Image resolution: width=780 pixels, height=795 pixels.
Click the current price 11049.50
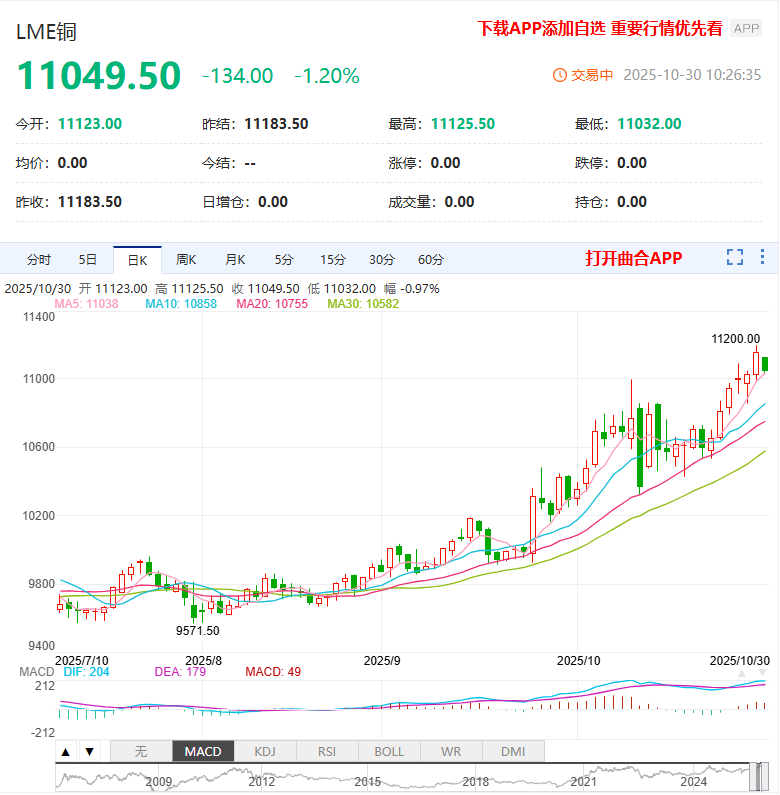pyautogui.click(x=99, y=76)
